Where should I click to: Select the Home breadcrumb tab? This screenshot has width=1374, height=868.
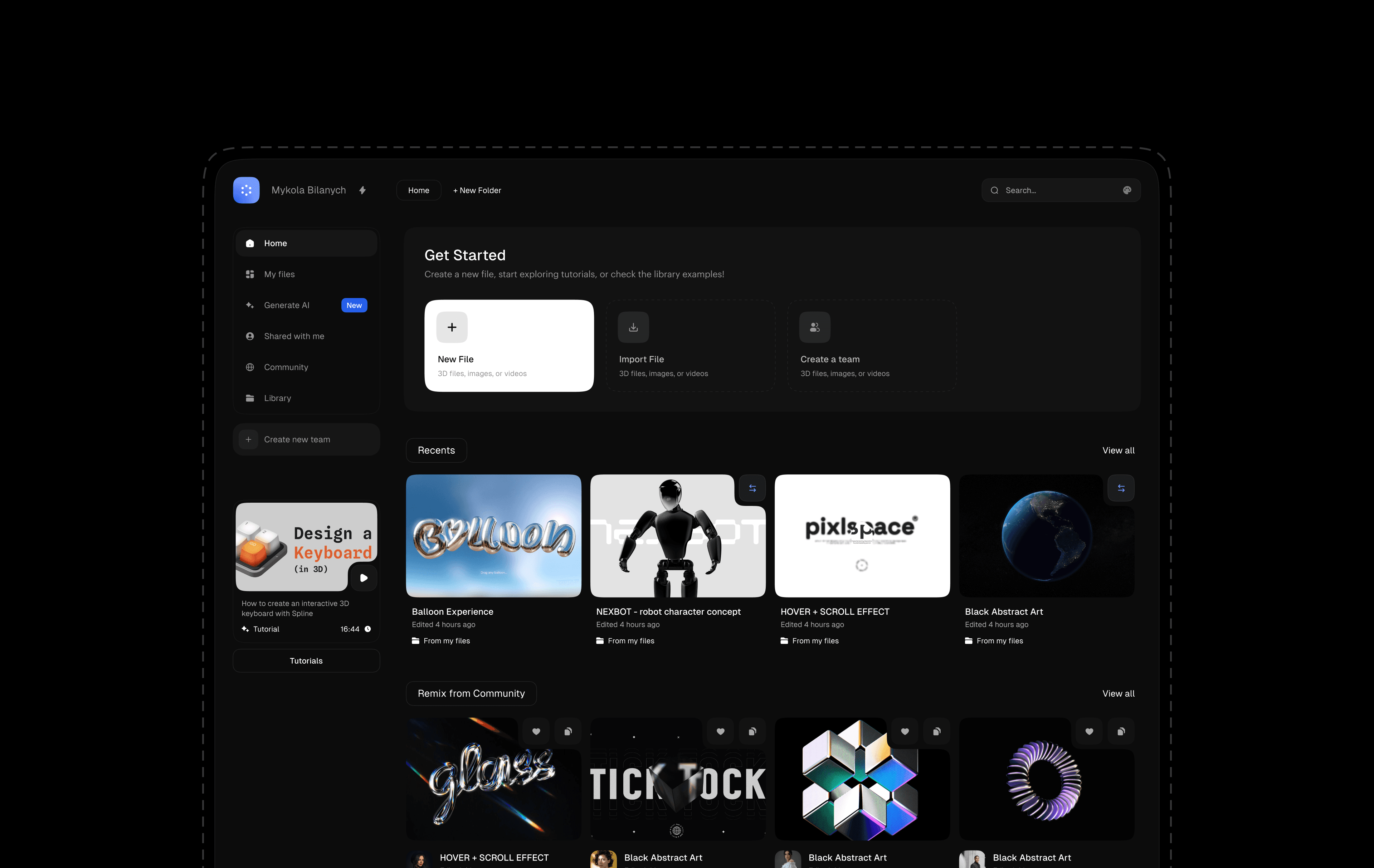point(418,190)
